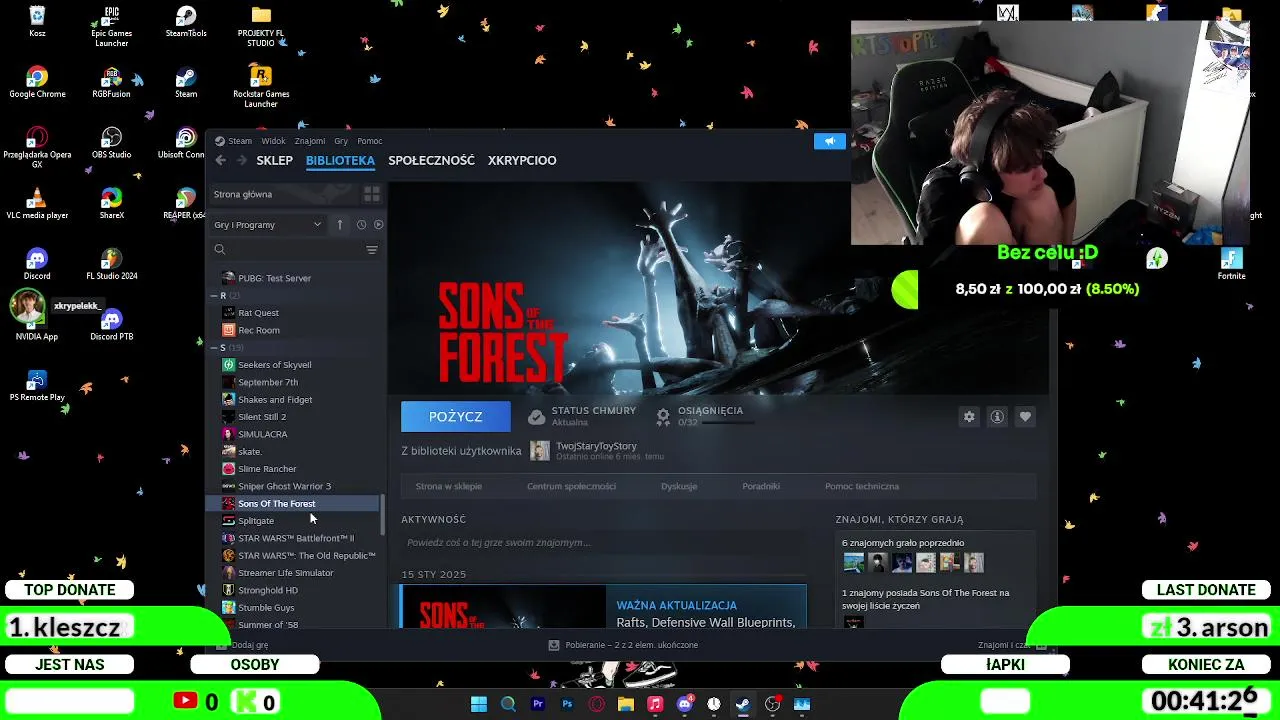
Task: Open the TwojStaryToyStory user profile
Action: click(596, 446)
